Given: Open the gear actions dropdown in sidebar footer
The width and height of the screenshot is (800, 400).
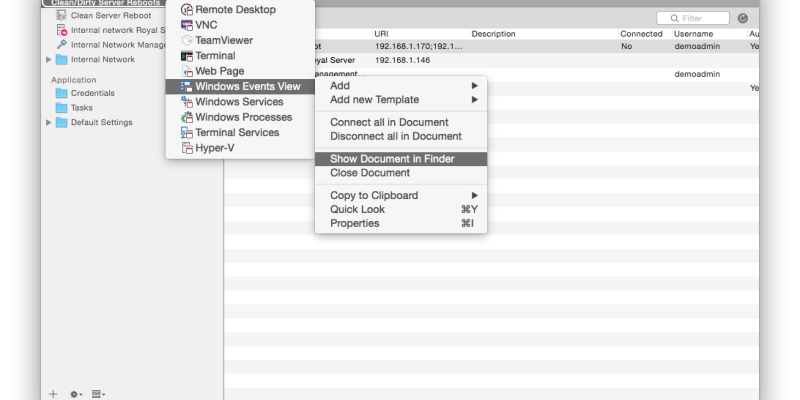Looking at the screenshot, I should (x=75, y=394).
